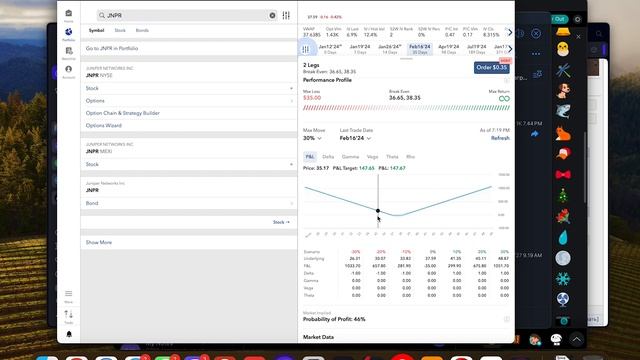Pick the fox emoji

click(x=563, y=133)
